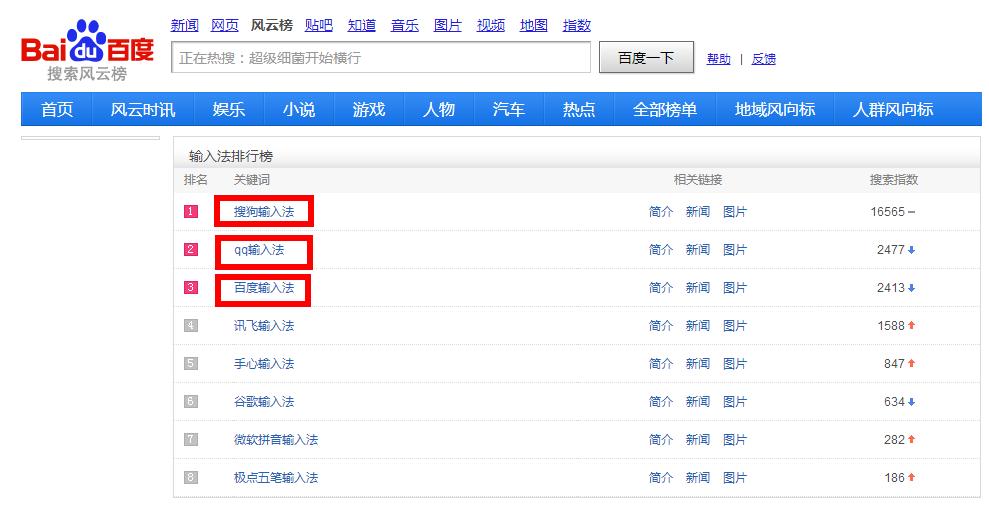Open keyword 谷歌输入法
Viewport: 989px width, 508px height.
point(264,401)
